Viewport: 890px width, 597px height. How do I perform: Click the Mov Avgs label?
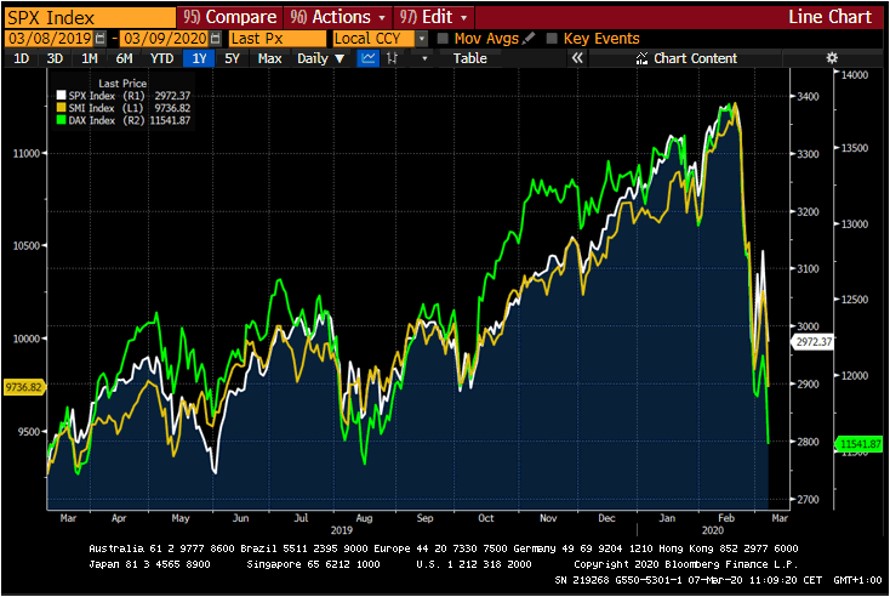pyautogui.click(x=486, y=39)
